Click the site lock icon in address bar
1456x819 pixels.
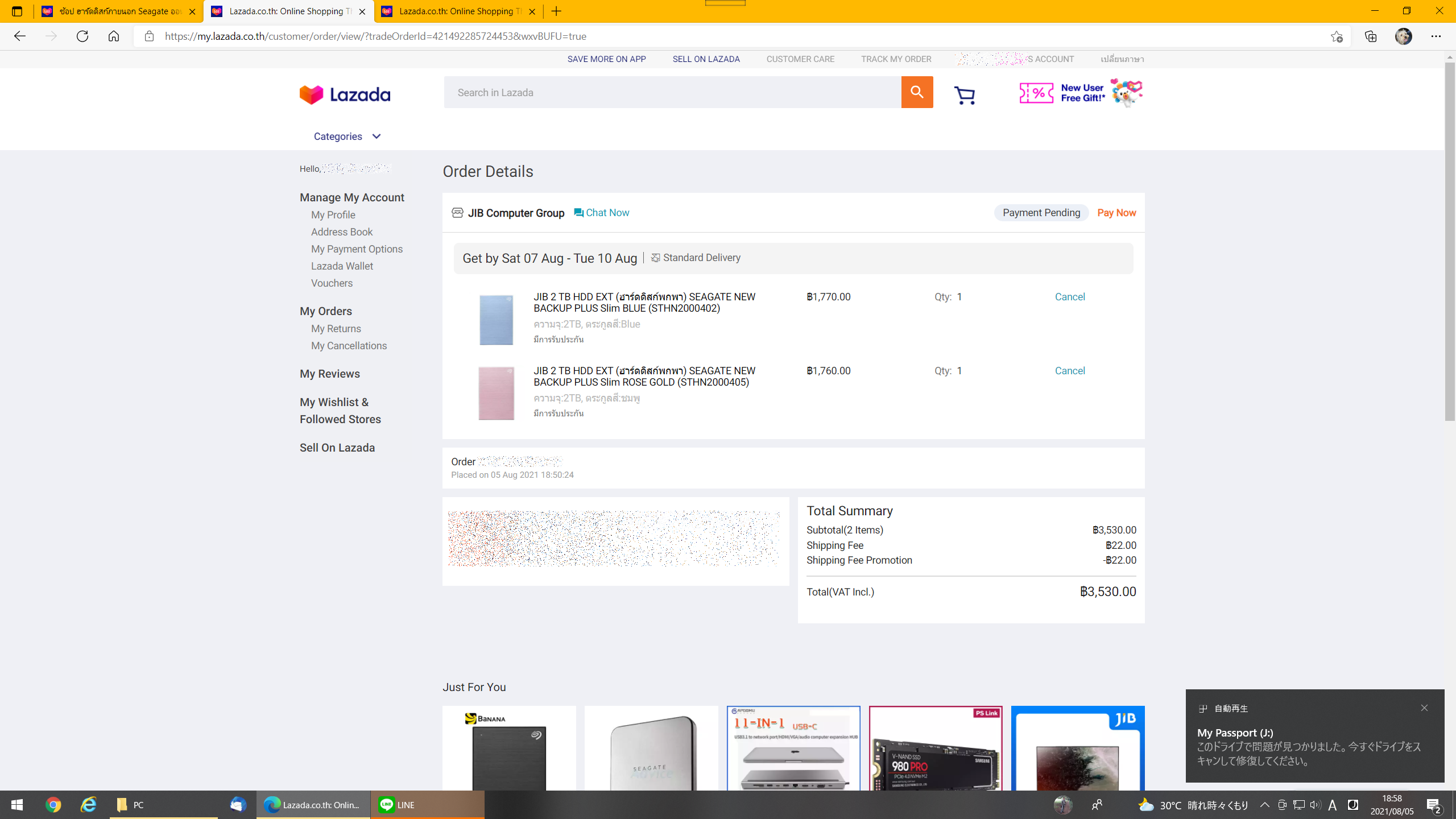click(149, 36)
